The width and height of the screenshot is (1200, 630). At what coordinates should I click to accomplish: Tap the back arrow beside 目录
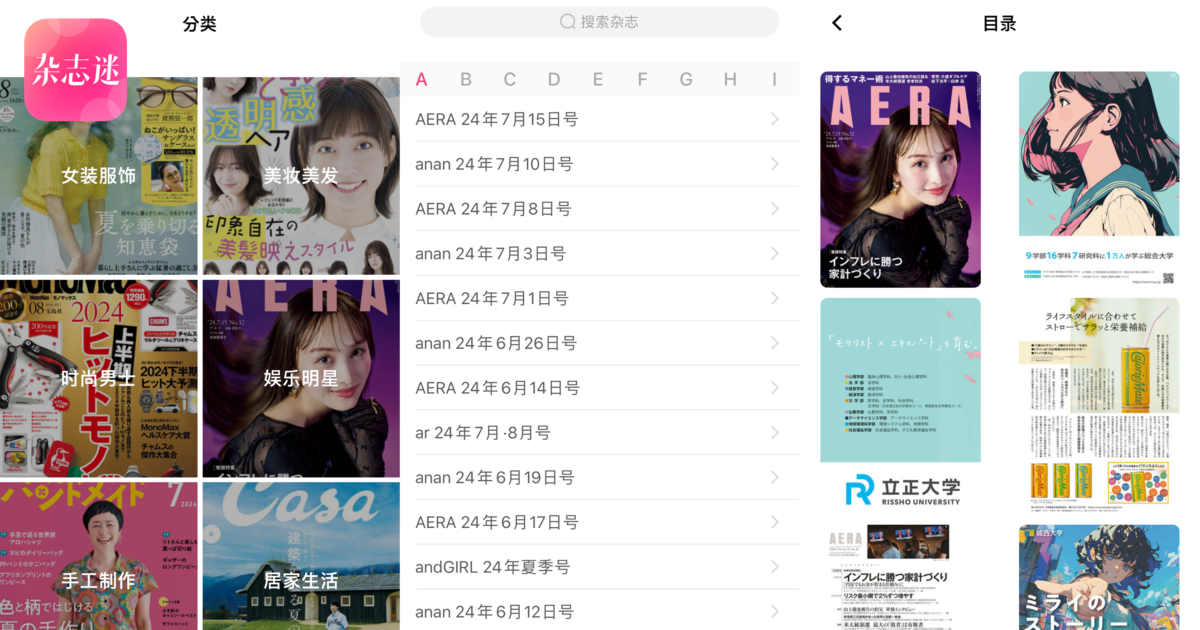(837, 23)
